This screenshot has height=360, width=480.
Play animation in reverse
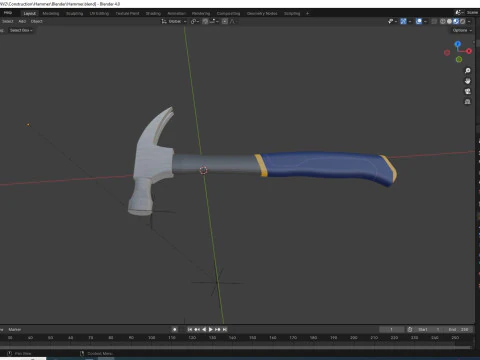point(204,329)
